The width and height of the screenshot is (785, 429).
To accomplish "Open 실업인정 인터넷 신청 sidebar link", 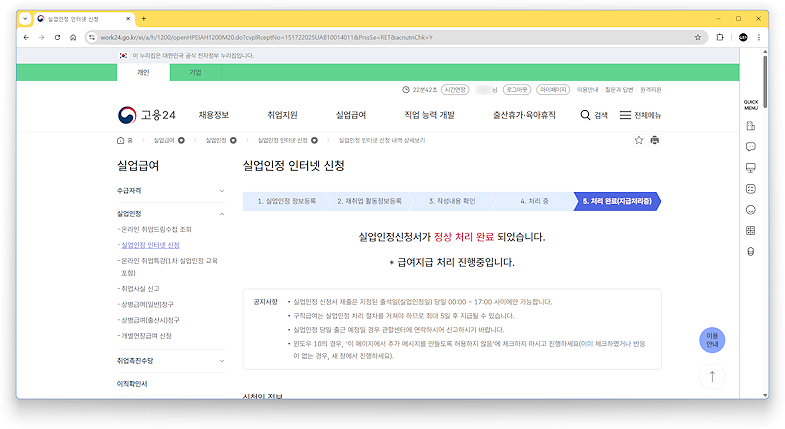I will pos(150,245).
